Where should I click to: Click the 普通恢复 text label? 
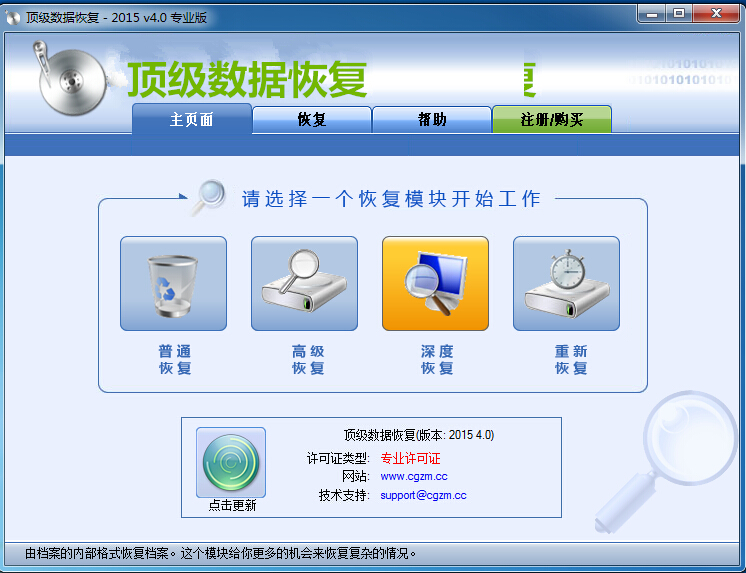point(175,360)
